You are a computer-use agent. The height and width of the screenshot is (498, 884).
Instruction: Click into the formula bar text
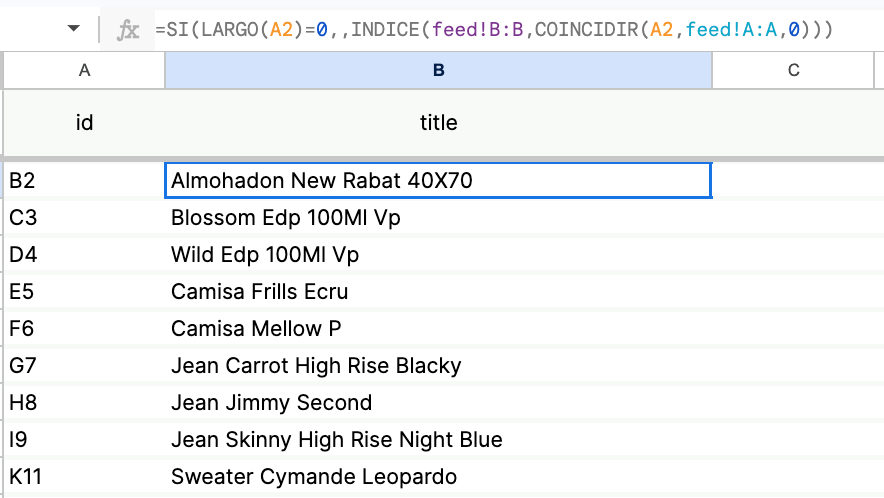(494, 29)
